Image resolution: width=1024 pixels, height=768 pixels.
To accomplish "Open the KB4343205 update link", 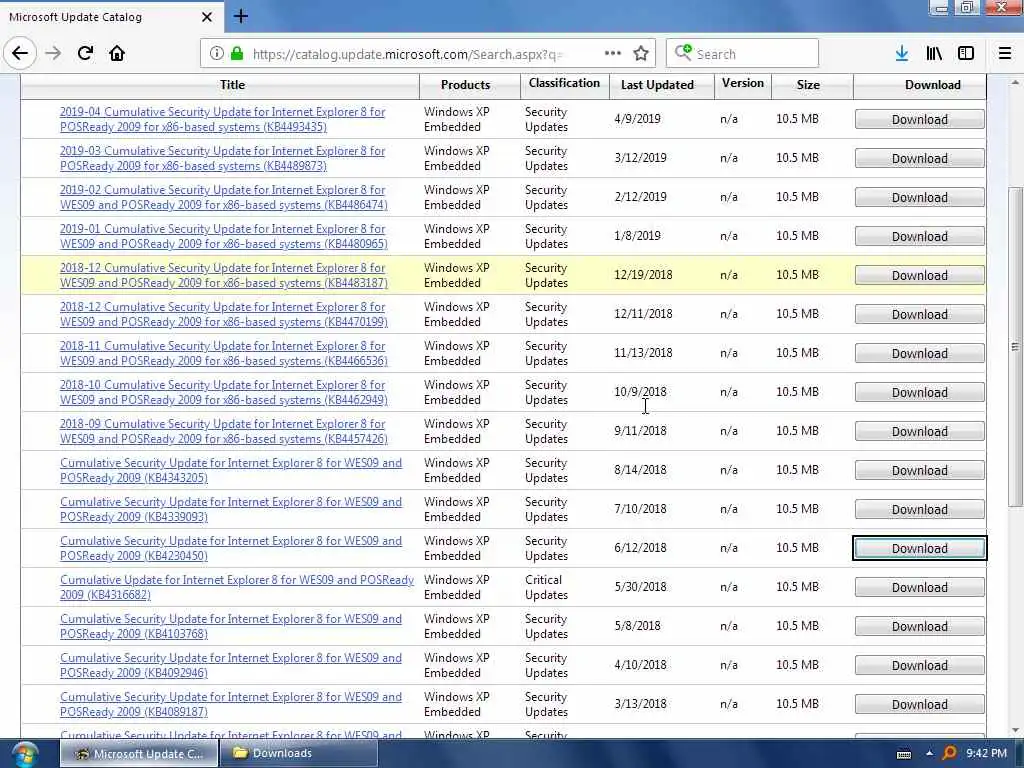I will point(231,470).
